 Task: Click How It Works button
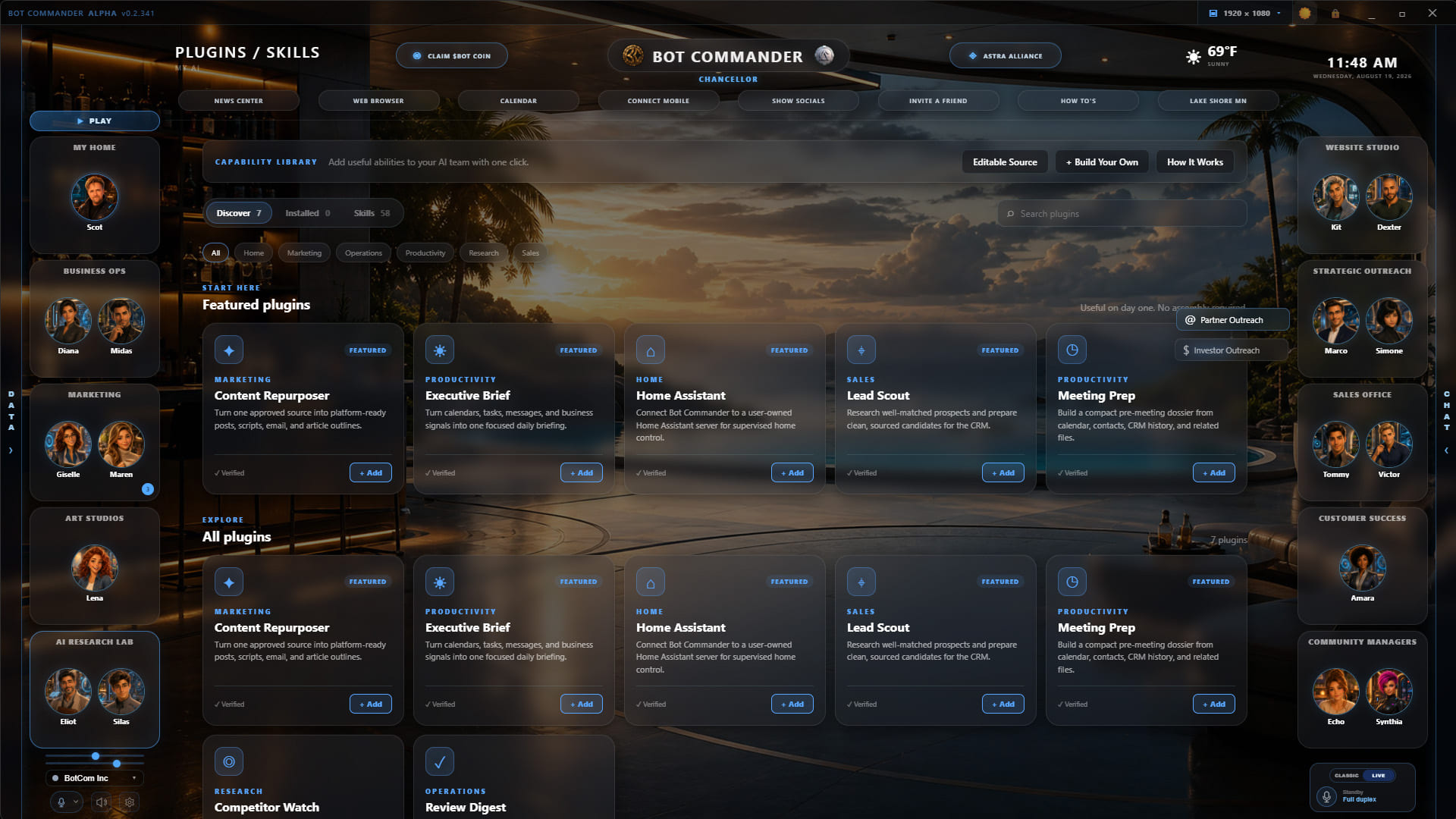point(1195,162)
